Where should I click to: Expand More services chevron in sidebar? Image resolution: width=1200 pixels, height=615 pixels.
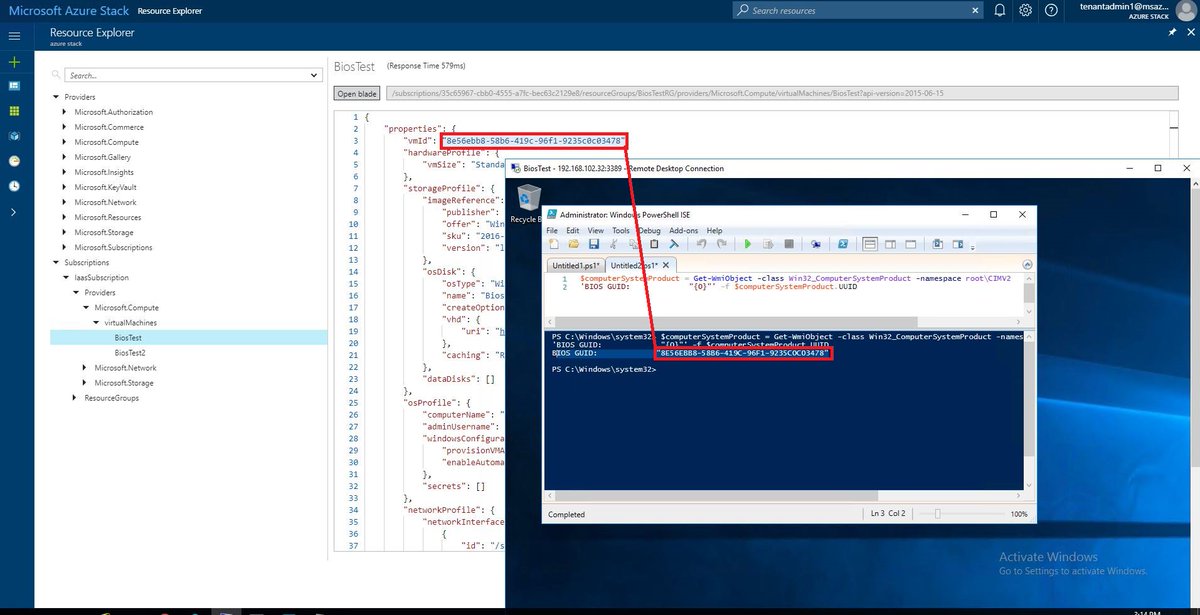pyautogui.click(x=14, y=212)
